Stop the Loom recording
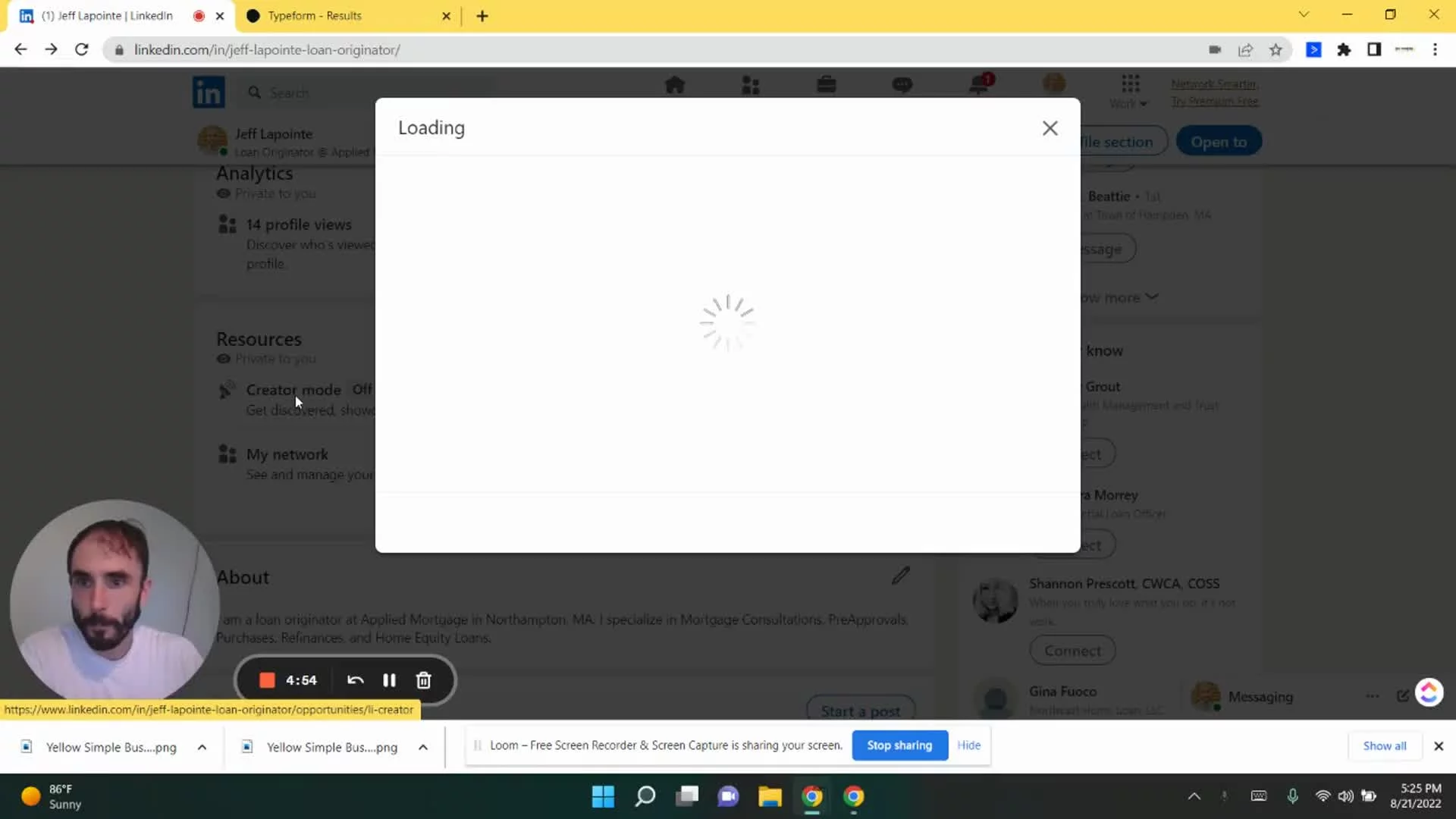Screen dimensions: 1456x819 [x=267, y=680]
